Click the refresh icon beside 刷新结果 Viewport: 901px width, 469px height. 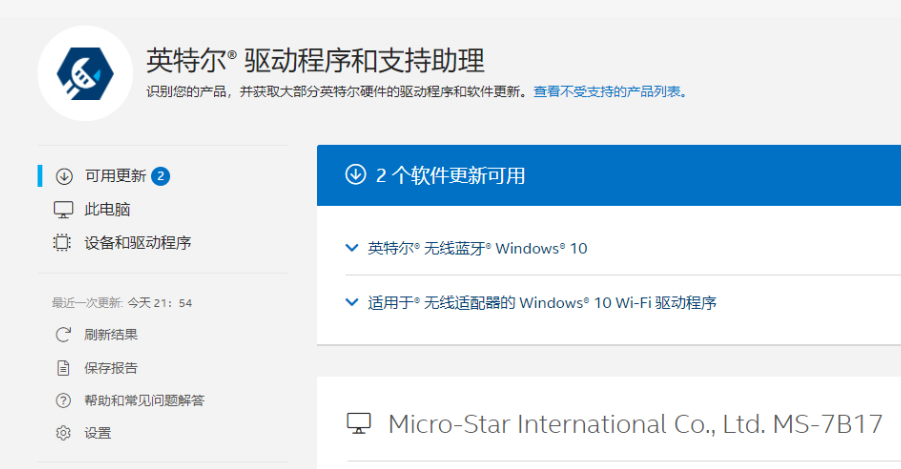(64, 335)
